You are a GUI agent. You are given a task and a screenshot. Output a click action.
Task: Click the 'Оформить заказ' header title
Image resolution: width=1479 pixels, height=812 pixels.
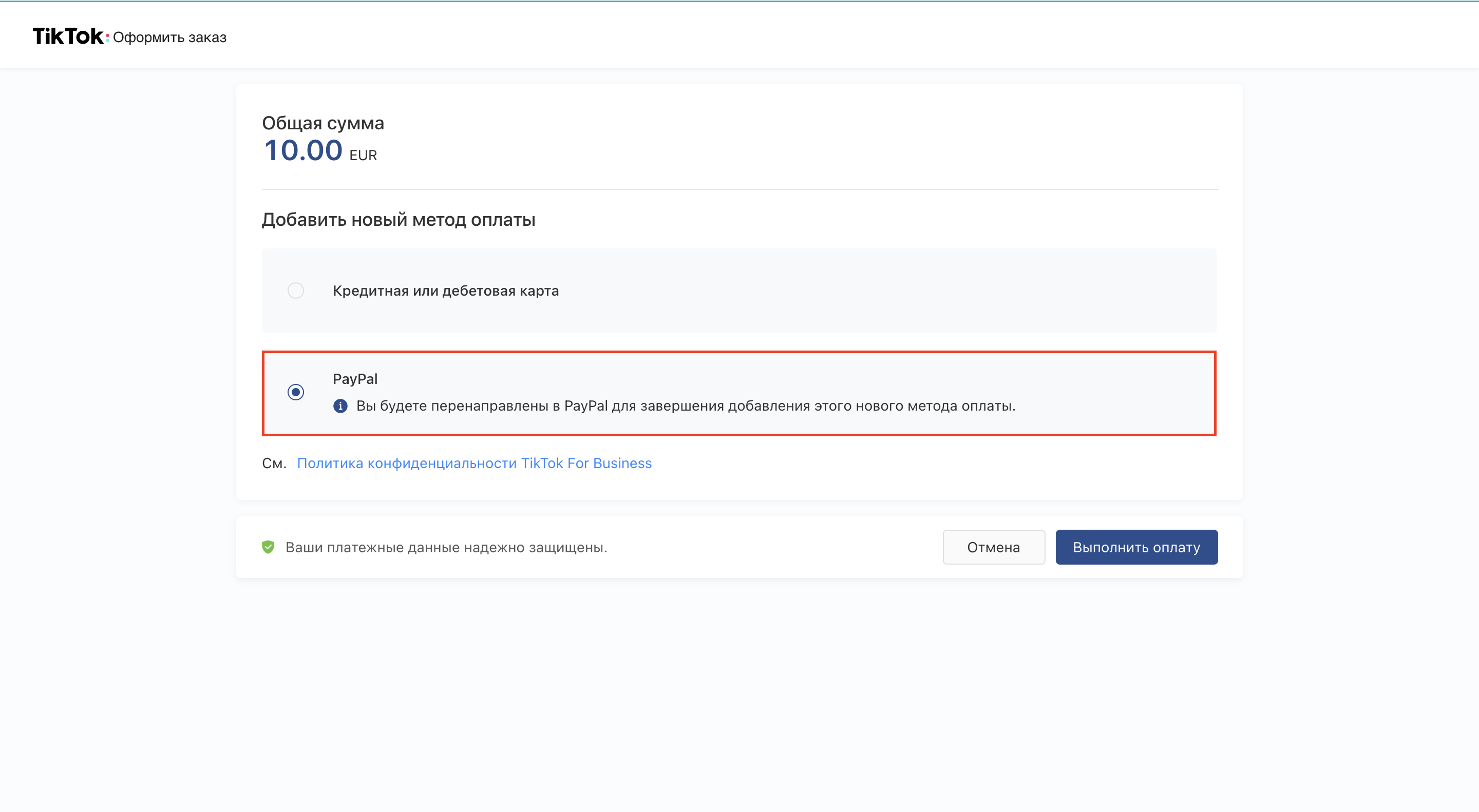click(169, 37)
